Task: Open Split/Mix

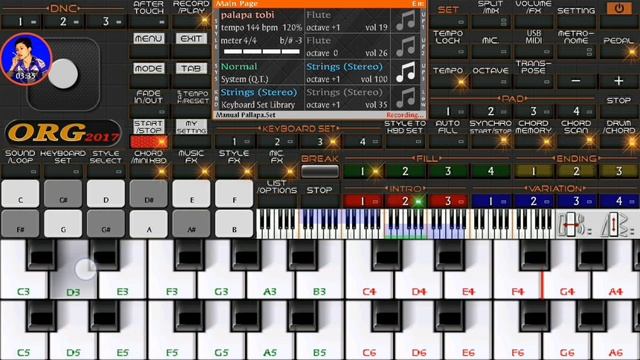Action: pos(490,22)
